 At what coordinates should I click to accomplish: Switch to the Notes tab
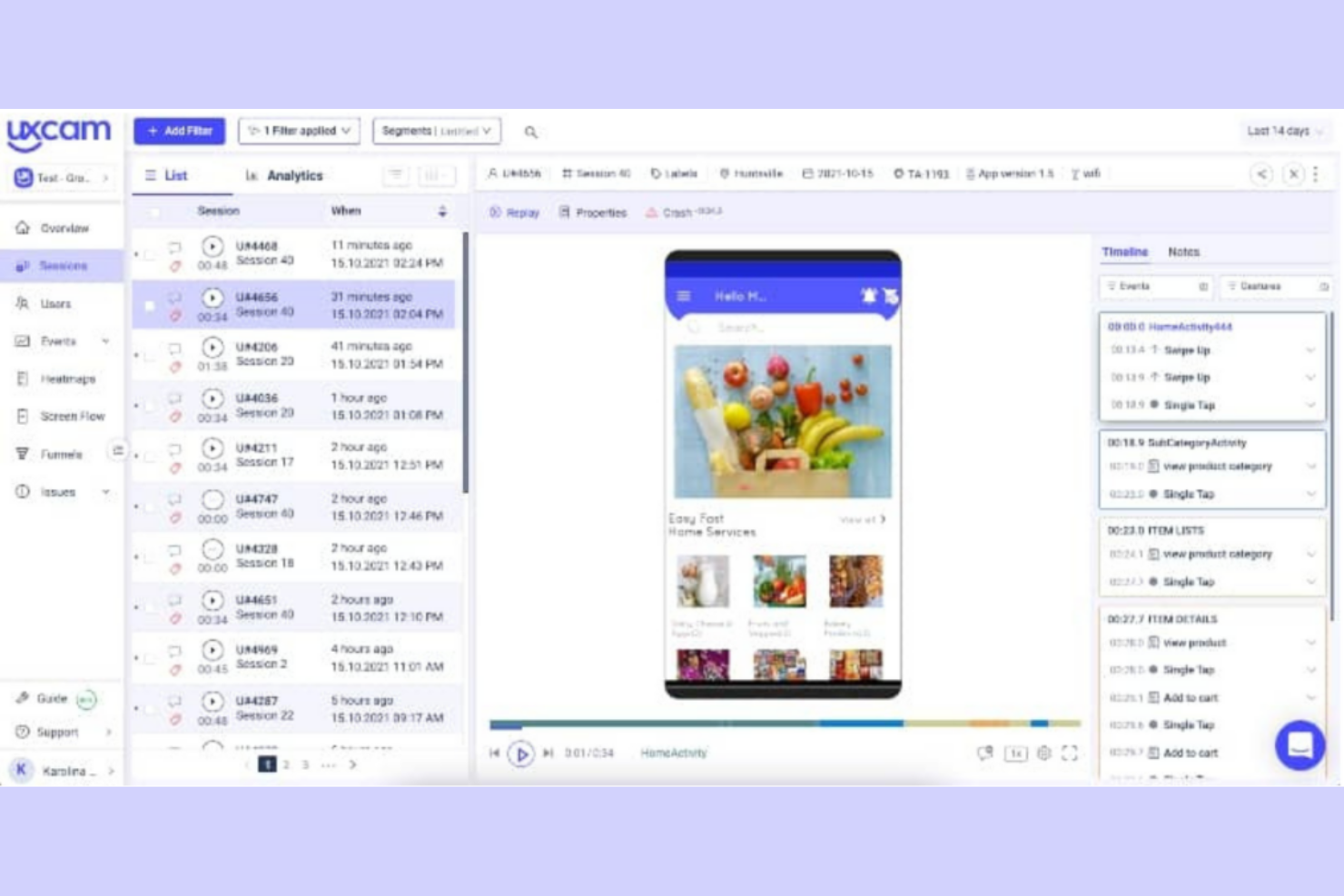(x=1184, y=251)
